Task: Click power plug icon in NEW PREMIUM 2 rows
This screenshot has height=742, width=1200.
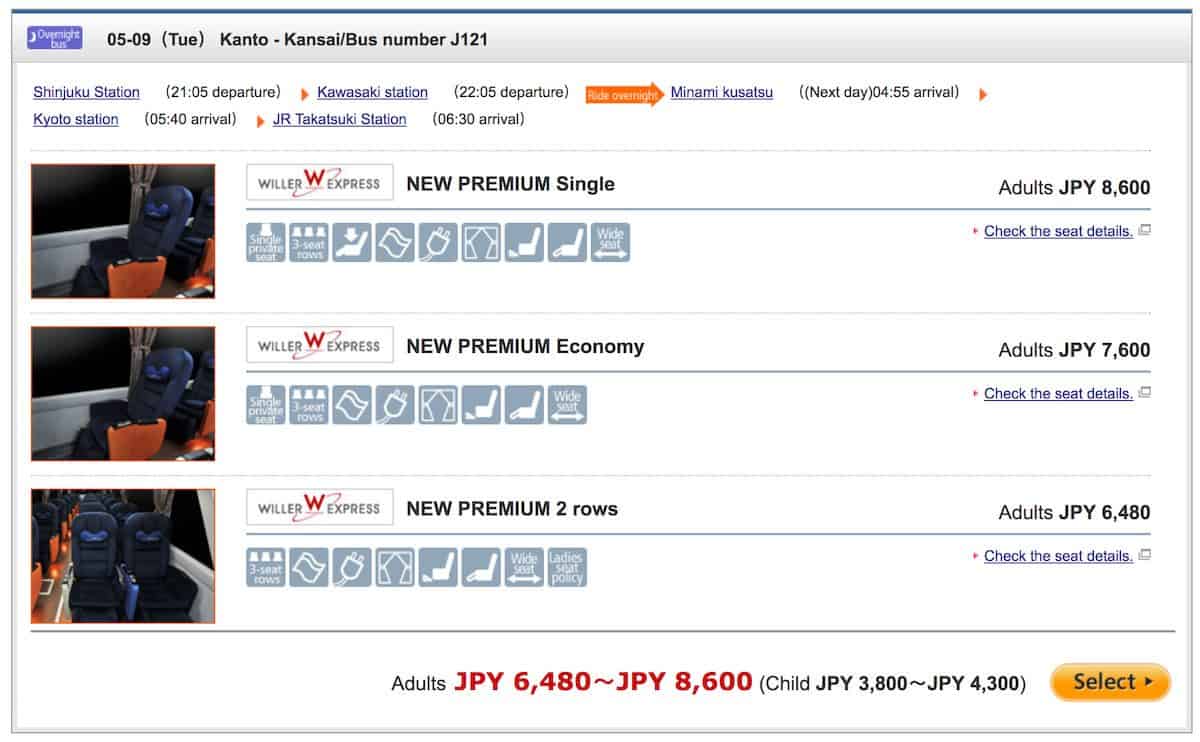Action: pyautogui.click(x=351, y=567)
